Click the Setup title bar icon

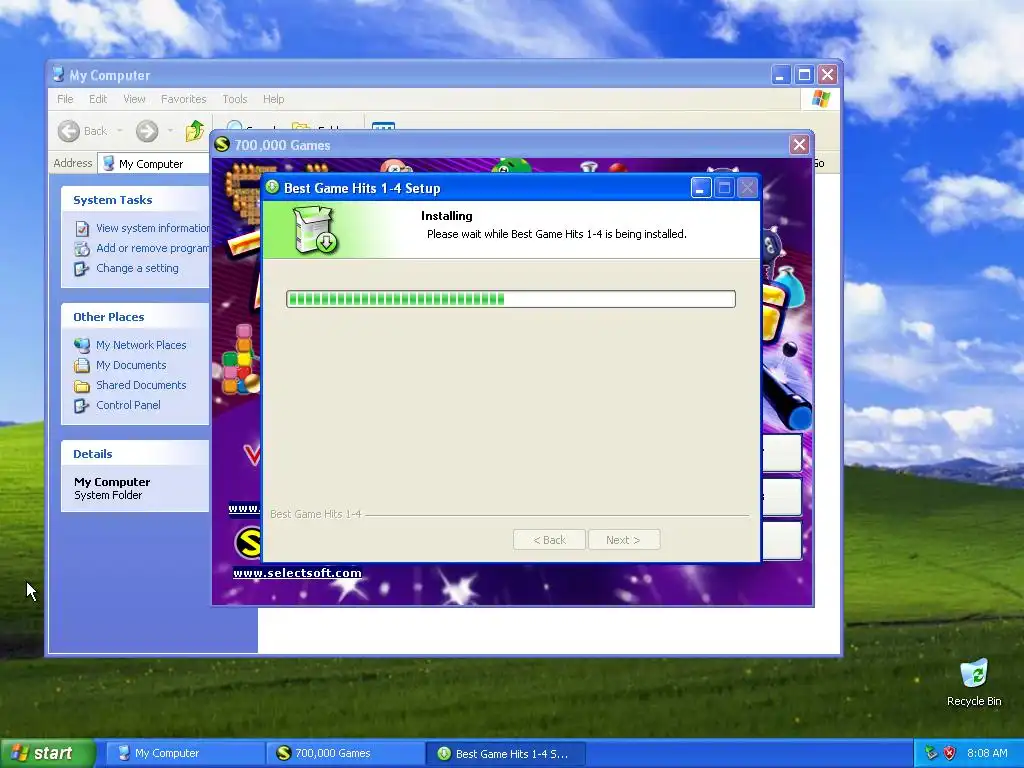[x=272, y=187]
